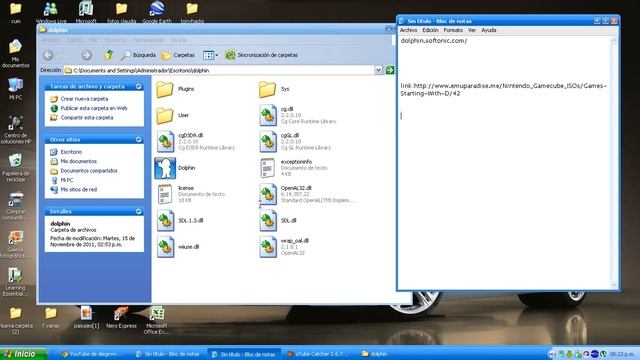Click the taskbar clock
Screen dimensions: 640x360
tap(623, 354)
